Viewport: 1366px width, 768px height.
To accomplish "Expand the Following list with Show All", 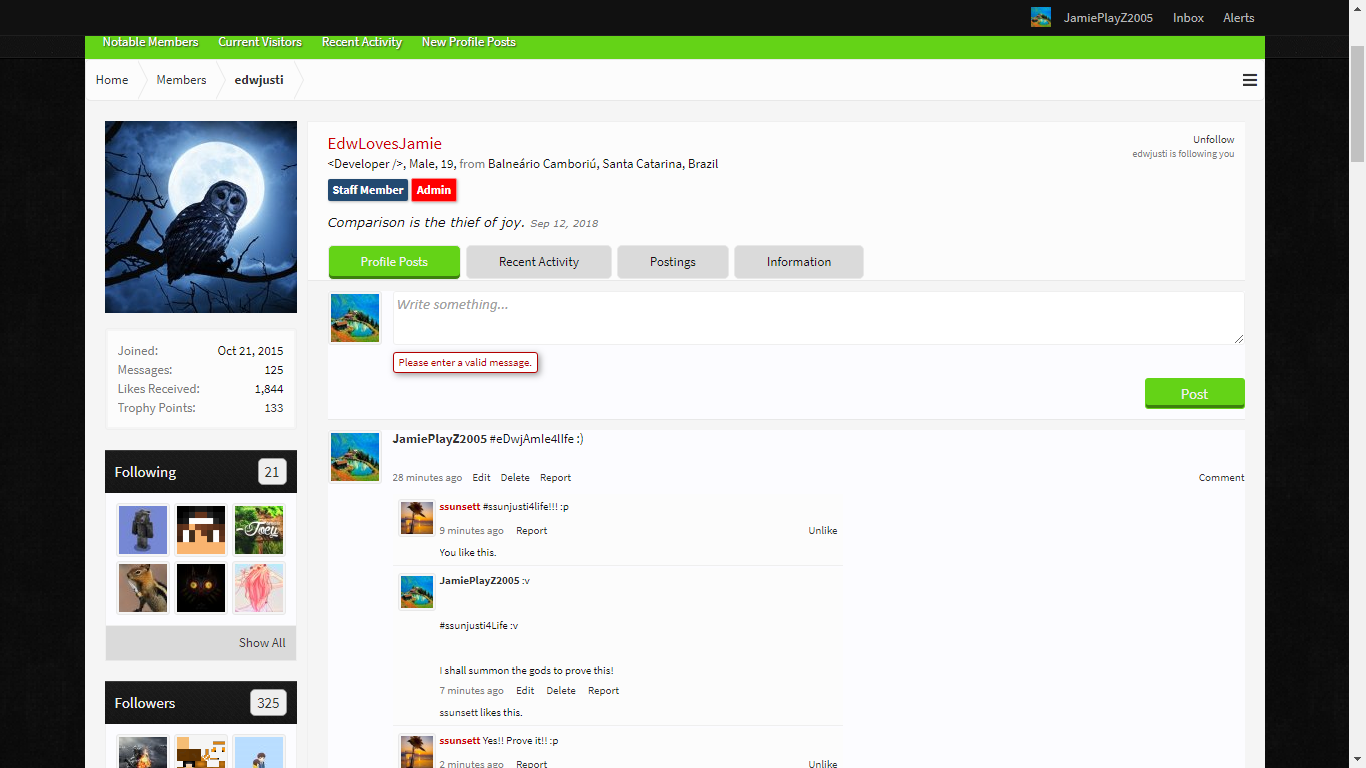I will click(x=262, y=643).
